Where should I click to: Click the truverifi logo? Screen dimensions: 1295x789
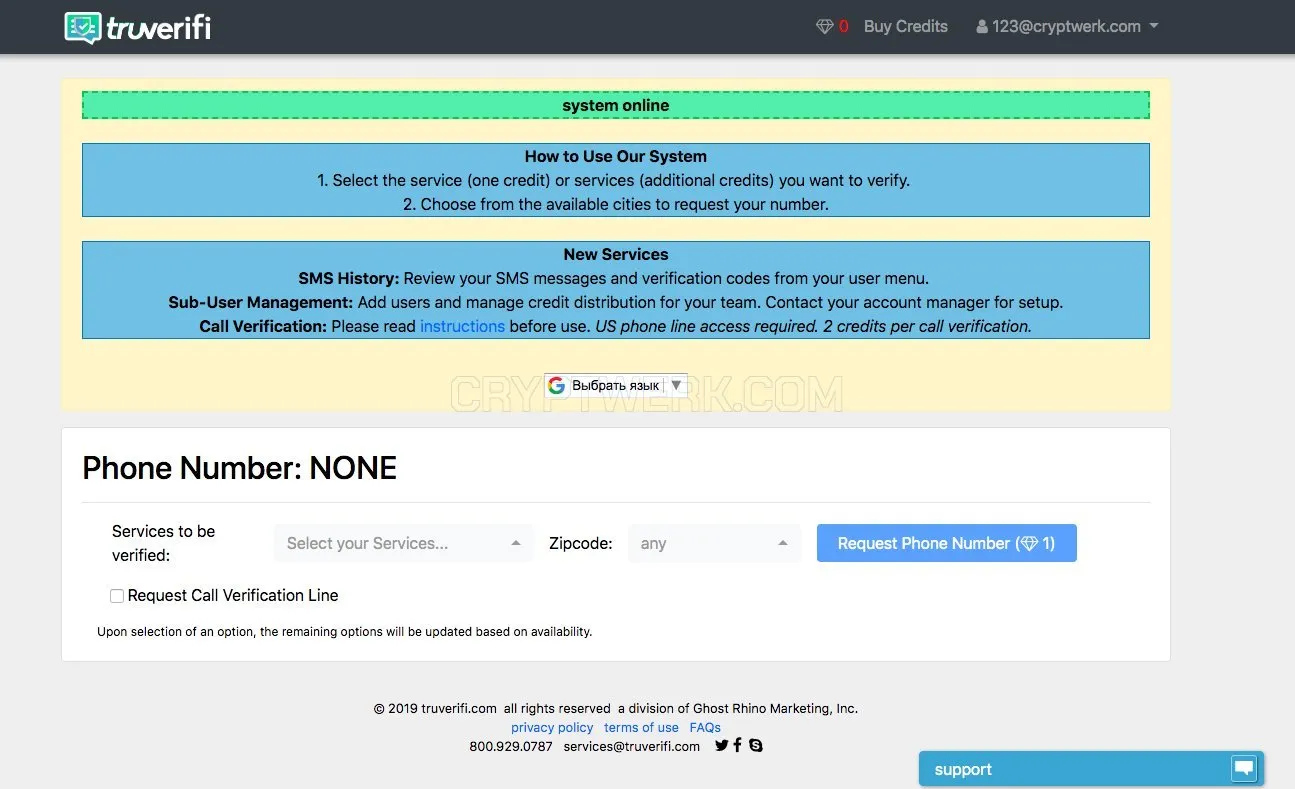coord(138,27)
